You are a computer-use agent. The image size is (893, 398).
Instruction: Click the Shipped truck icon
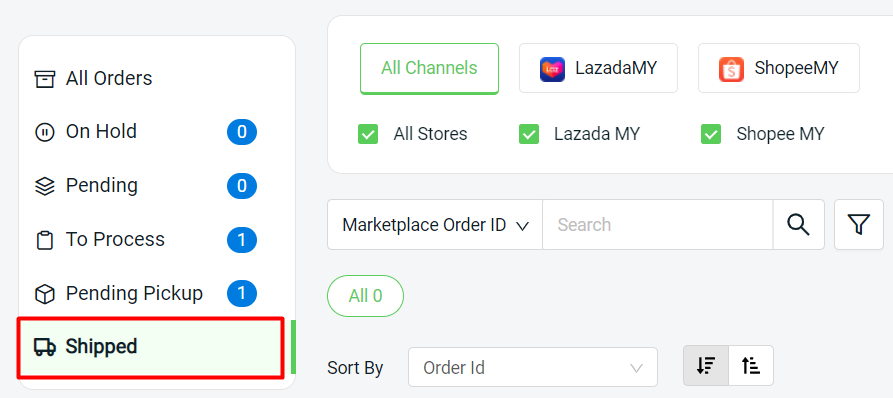[44, 347]
